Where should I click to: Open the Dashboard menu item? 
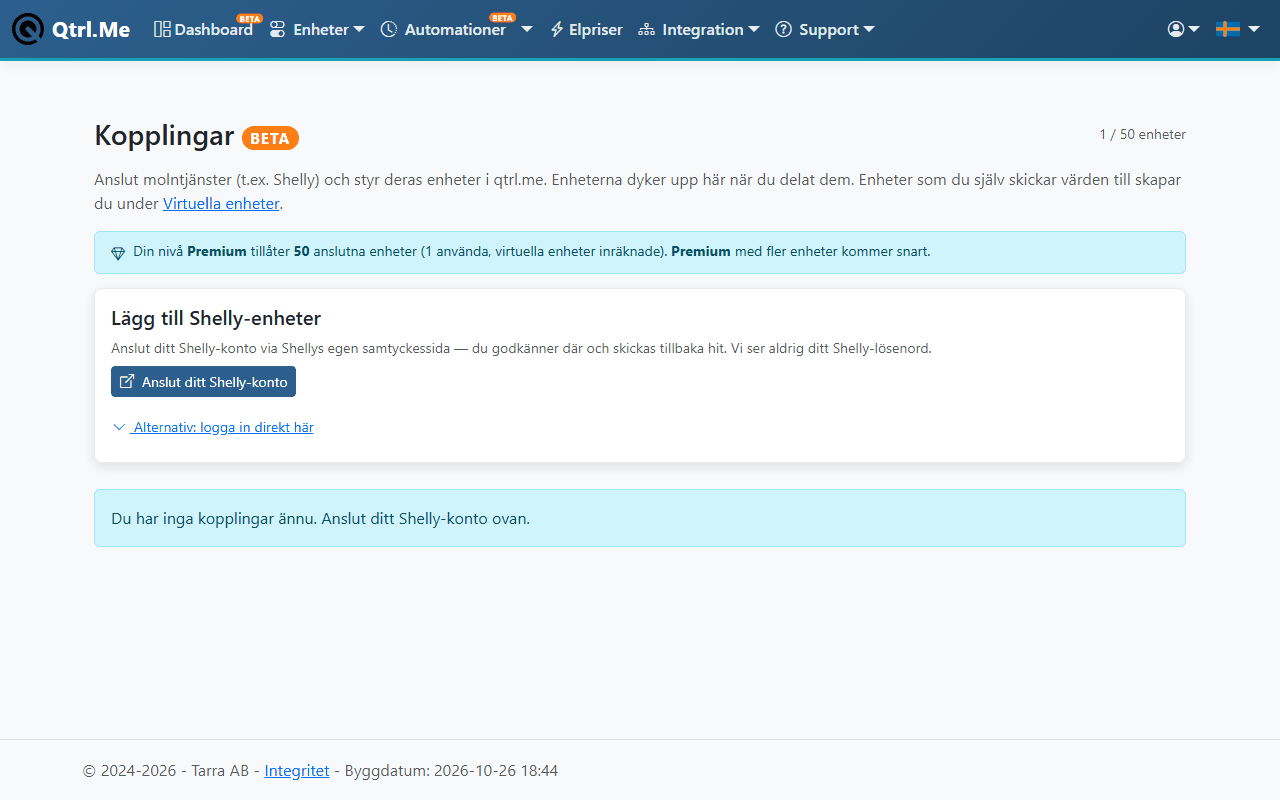[203, 29]
